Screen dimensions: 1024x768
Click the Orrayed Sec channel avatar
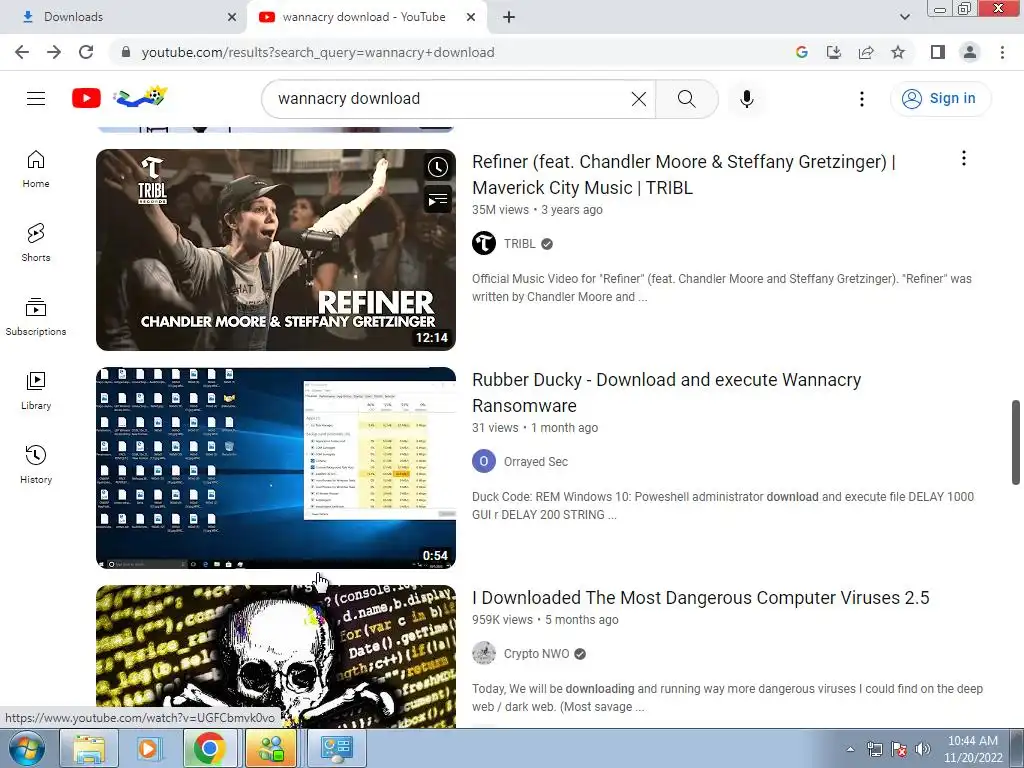pos(484,462)
